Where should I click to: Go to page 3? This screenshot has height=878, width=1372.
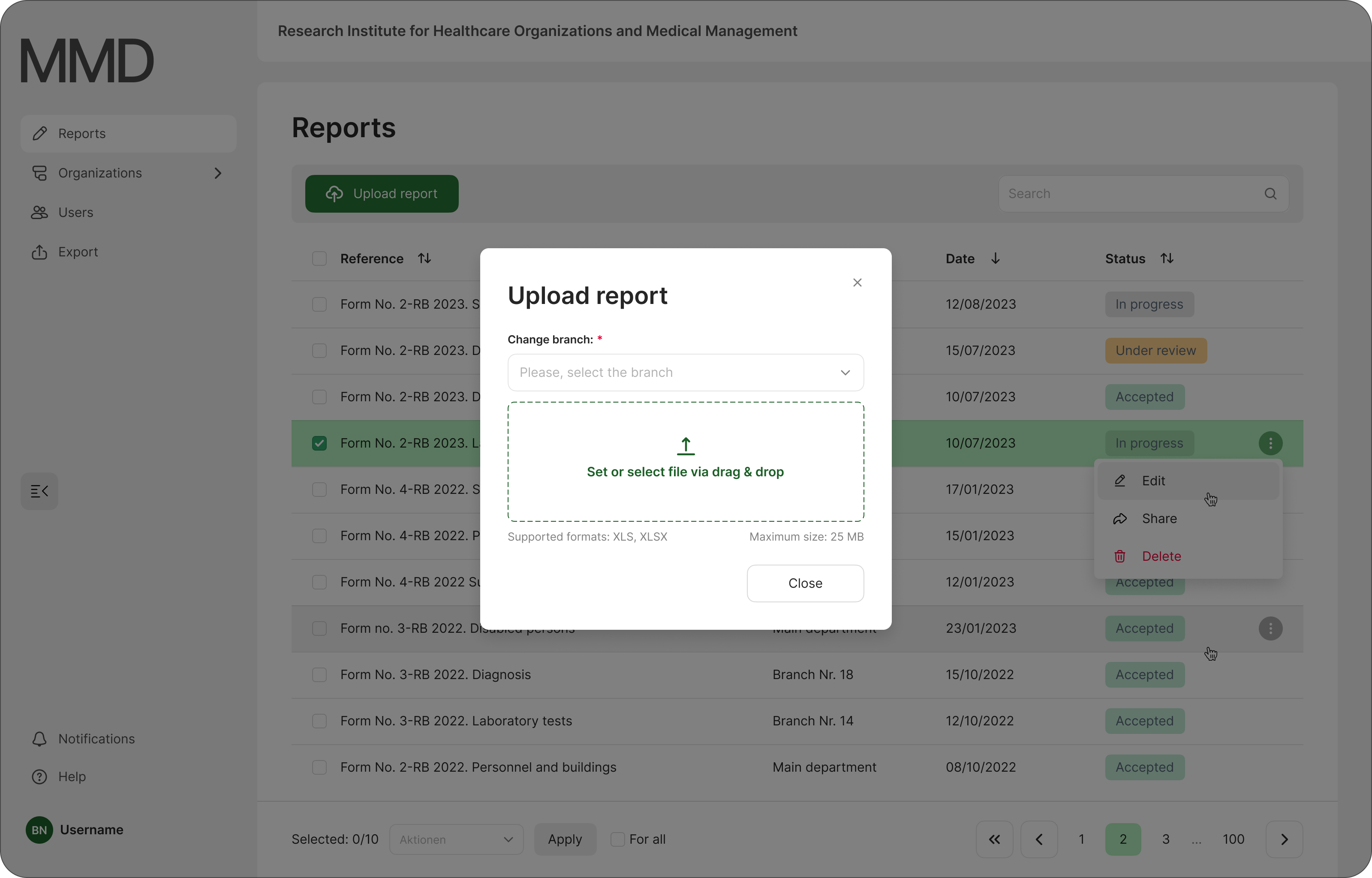(x=1166, y=839)
